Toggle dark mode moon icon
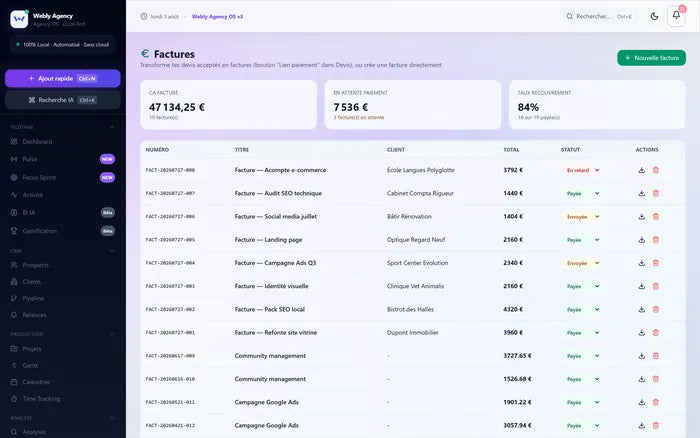The height and width of the screenshot is (438, 700). coord(654,17)
